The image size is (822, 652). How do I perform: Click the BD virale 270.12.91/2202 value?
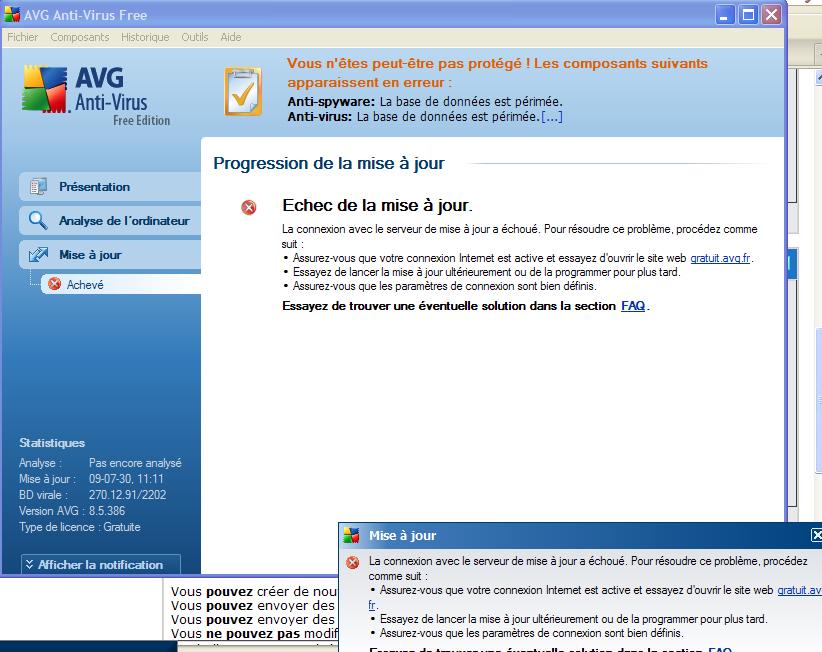127,495
